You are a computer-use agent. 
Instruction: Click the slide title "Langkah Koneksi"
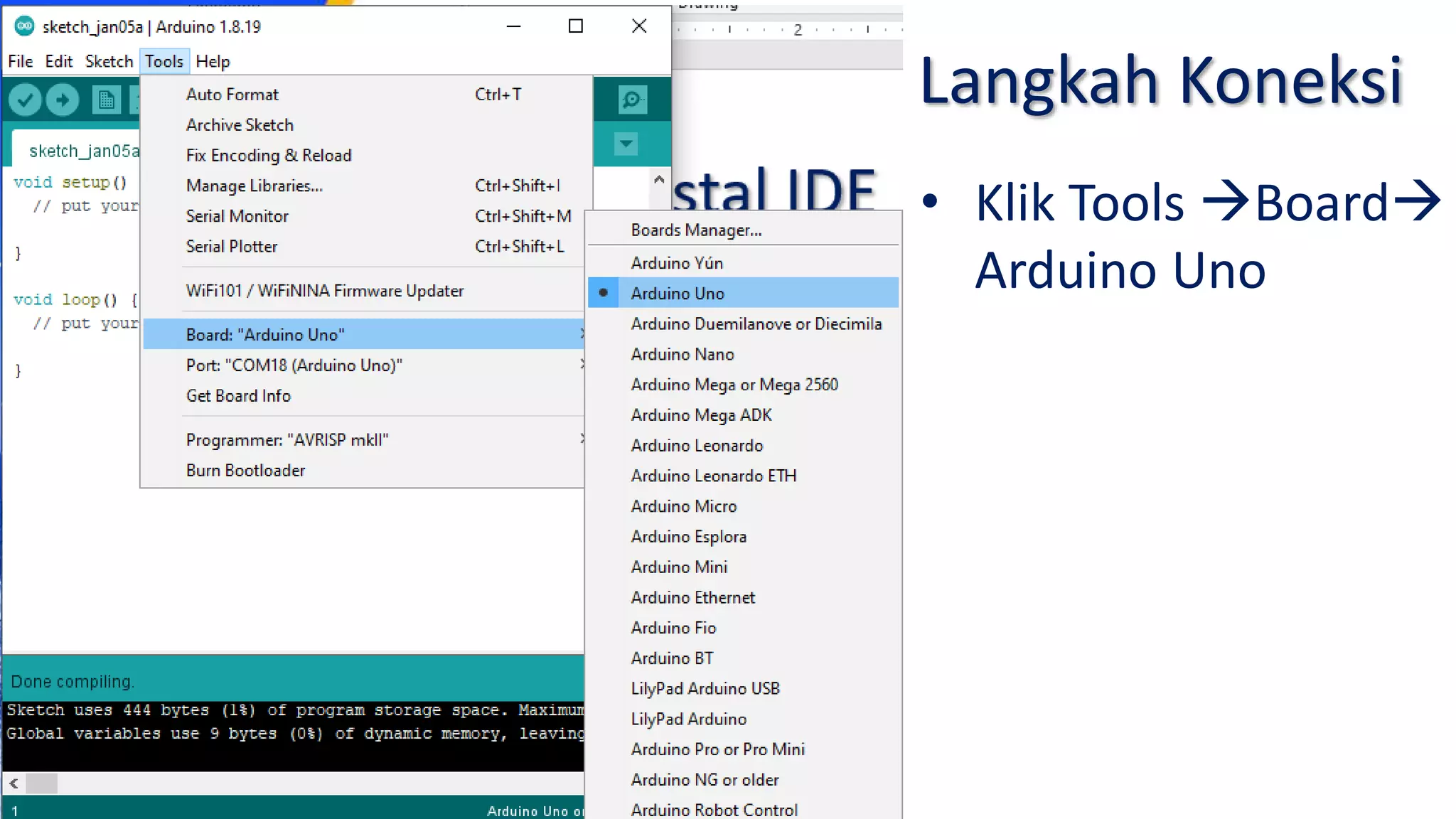[1161, 80]
